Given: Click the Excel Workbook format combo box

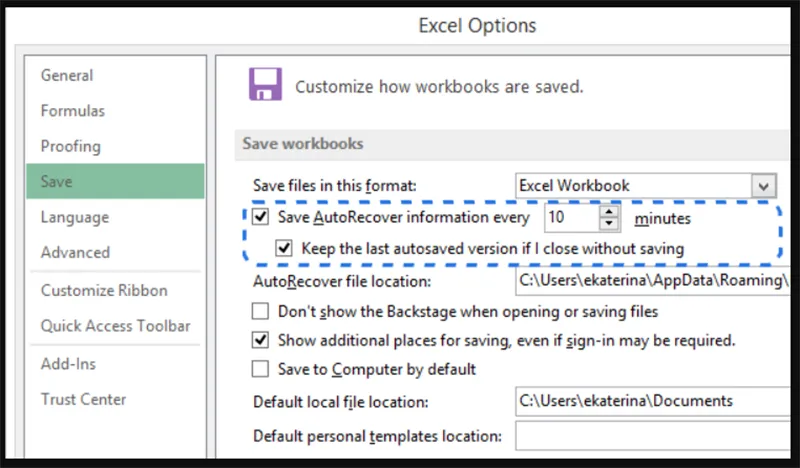Looking at the screenshot, I should click(x=646, y=186).
